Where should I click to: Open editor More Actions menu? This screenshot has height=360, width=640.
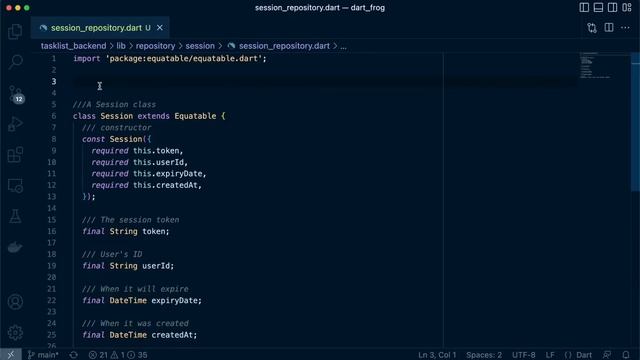(x=625, y=27)
